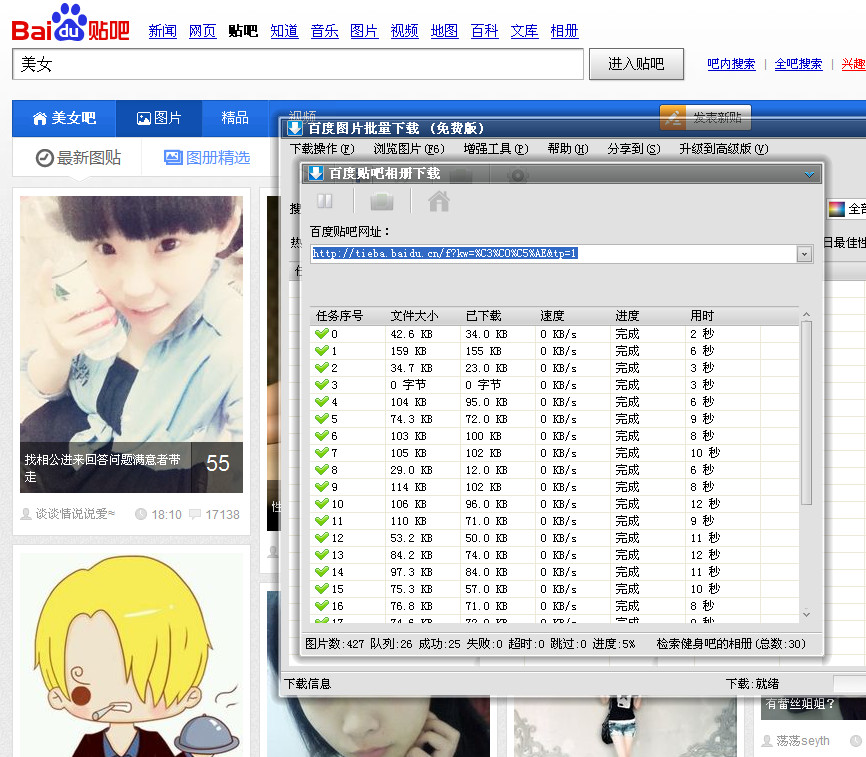
Task: Click the 文件大小 column header
Action: (x=414, y=316)
